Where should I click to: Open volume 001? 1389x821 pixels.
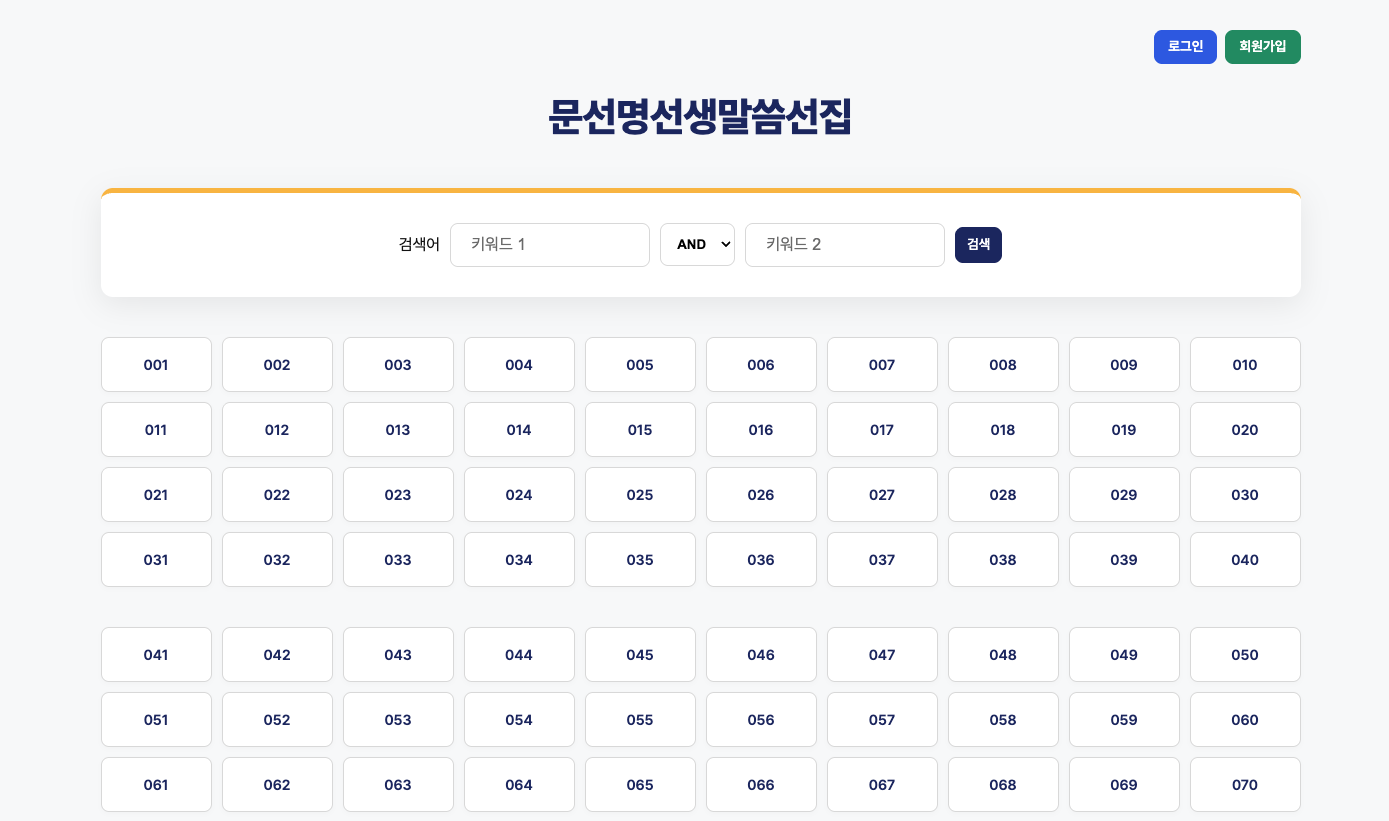click(x=156, y=365)
